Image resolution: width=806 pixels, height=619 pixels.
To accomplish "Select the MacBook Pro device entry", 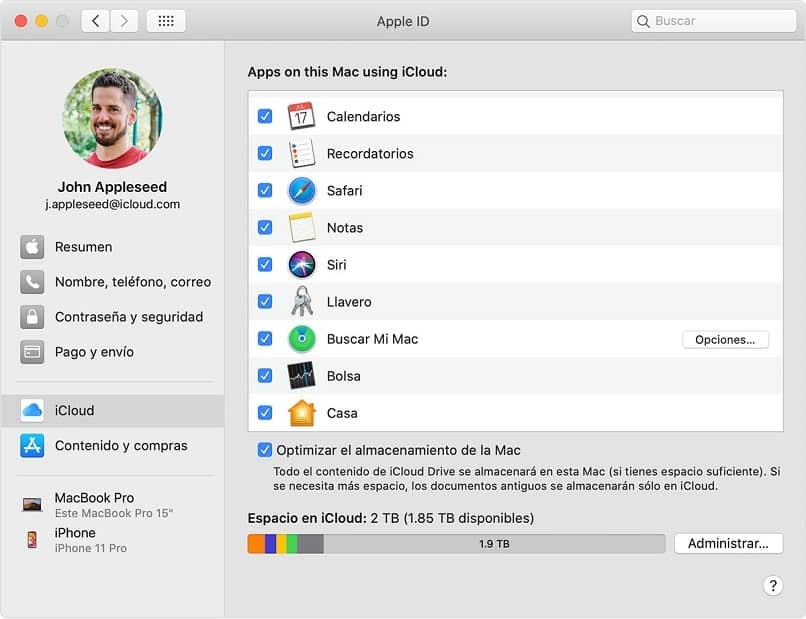I will [x=113, y=505].
